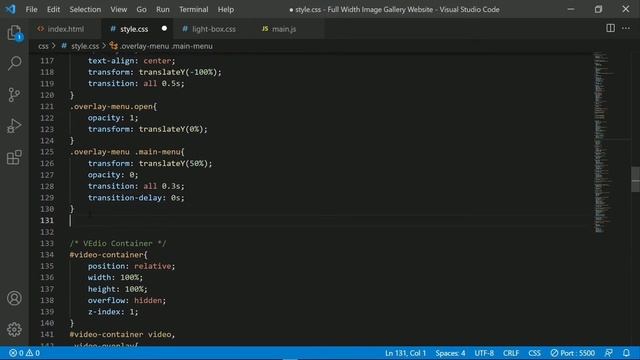
Task: Click the text 'transform: translateY(50%);'
Action: (150, 164)
